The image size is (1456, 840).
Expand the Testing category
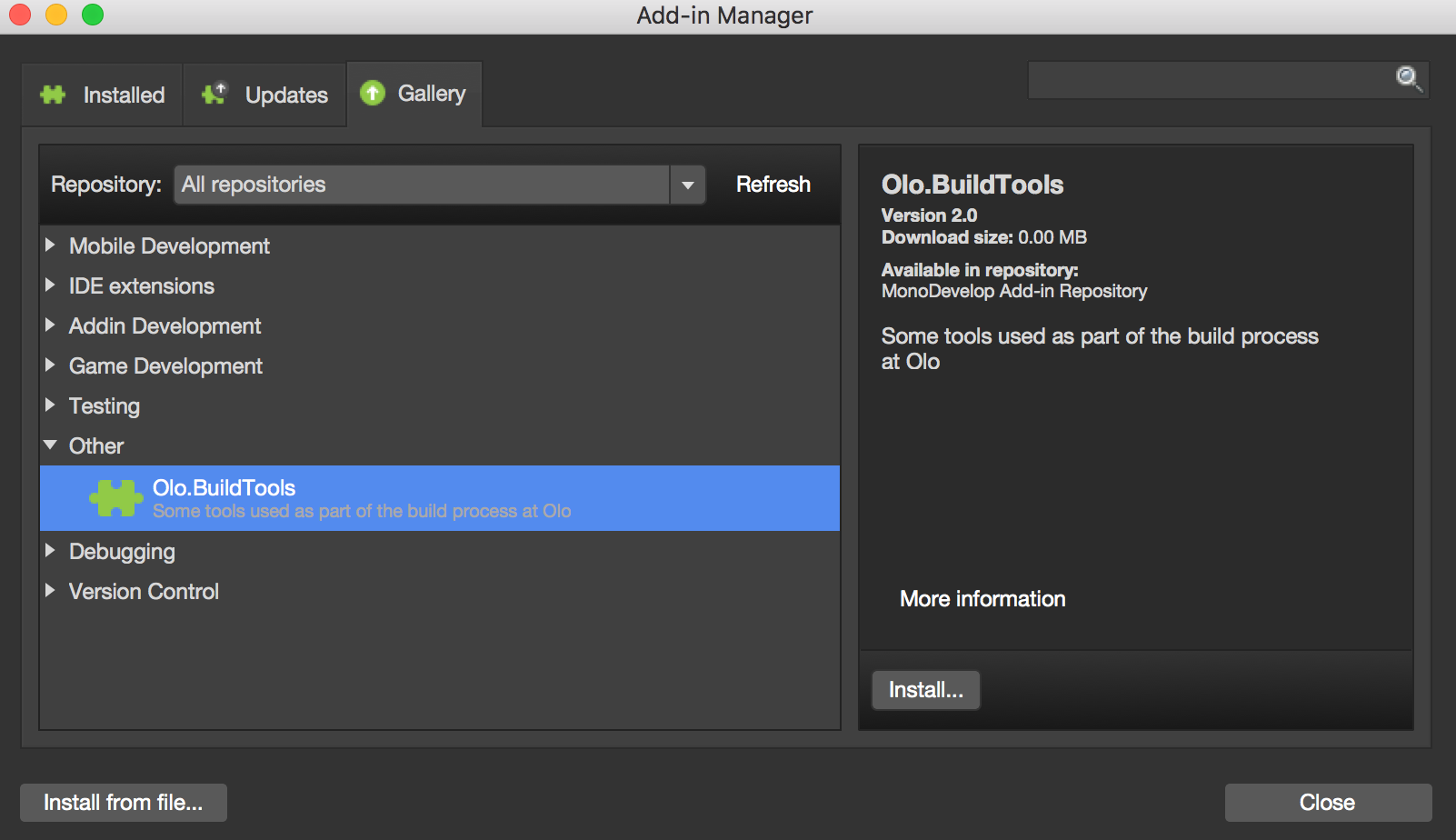[x=50, y=405]
